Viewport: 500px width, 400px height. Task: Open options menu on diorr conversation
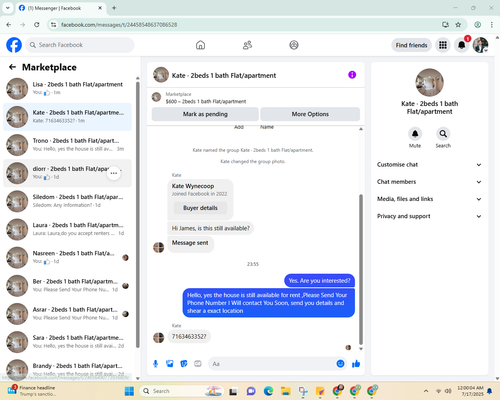click(114, 173)
